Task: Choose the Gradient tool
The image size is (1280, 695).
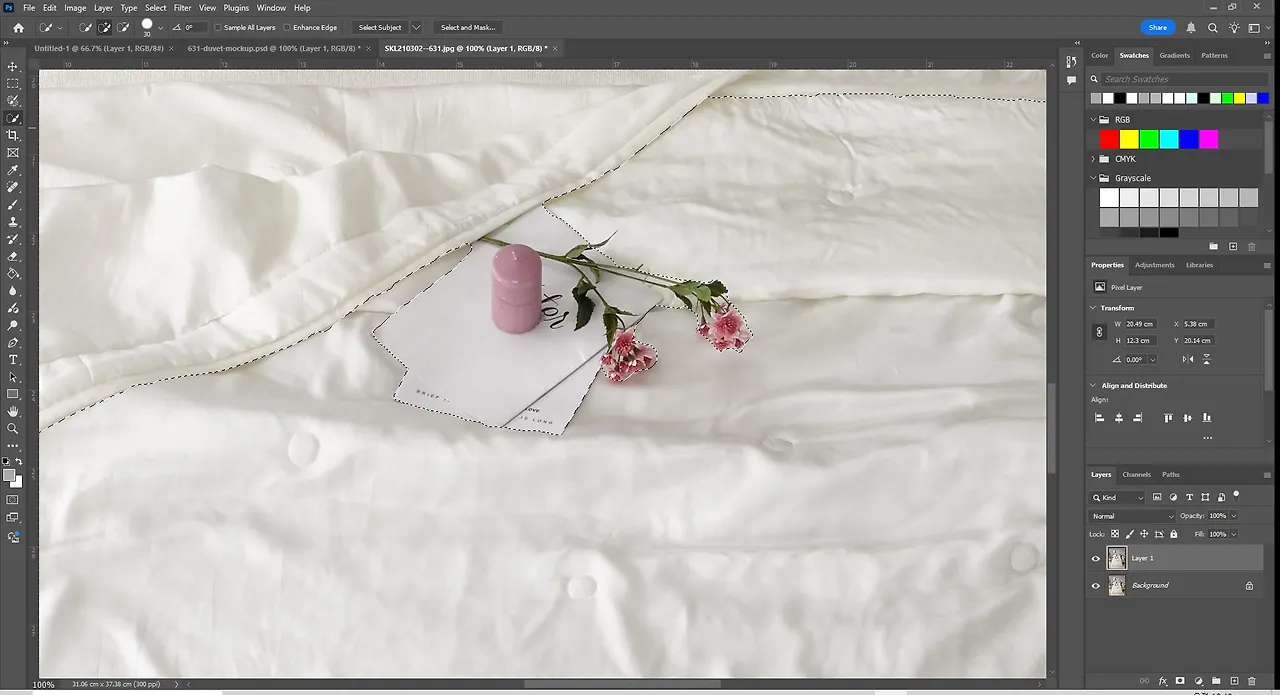Action: (13, 271)
